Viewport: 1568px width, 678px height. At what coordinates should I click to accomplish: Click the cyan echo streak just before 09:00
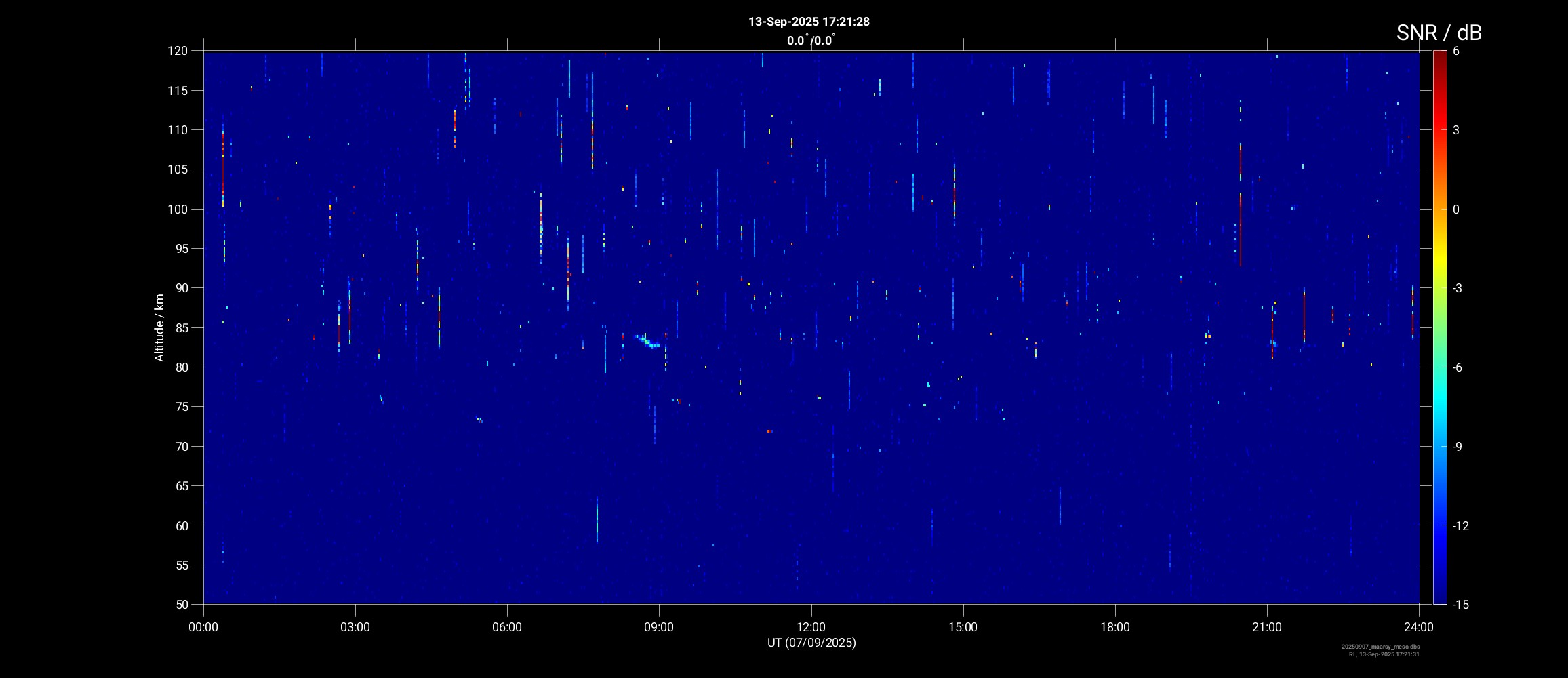click(647, 341)
